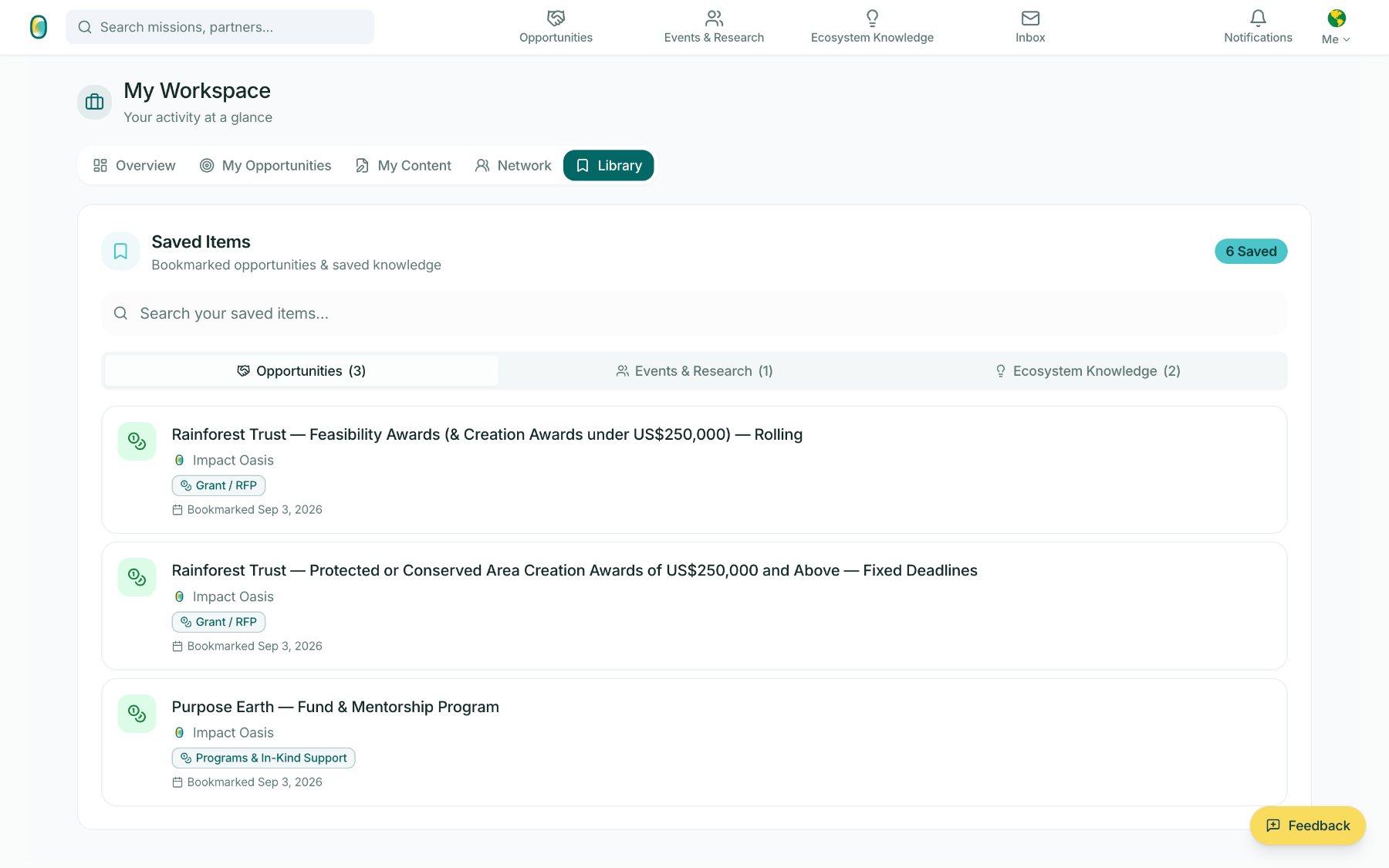This screenshot has width=1389, height=868.
Task: Click the My Workspace briefcase icon
Action: [94, 102]
